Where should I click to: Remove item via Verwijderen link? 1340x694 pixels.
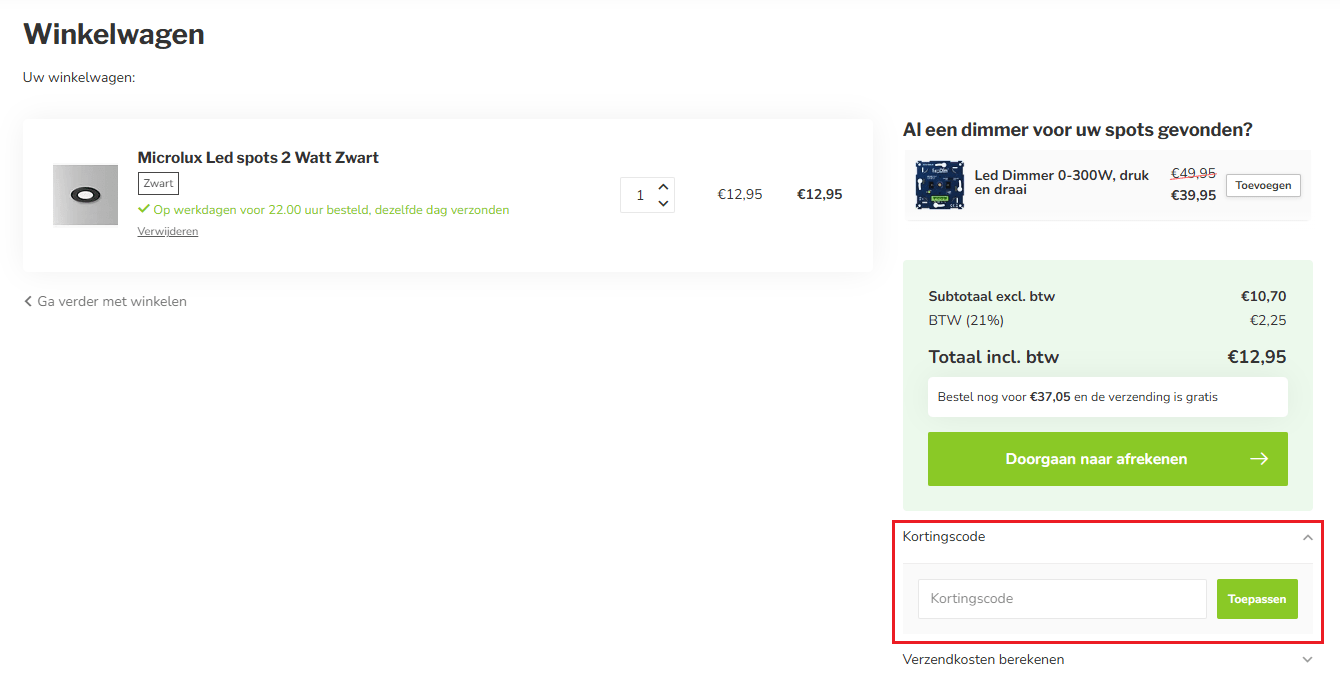tap(168, 232)
